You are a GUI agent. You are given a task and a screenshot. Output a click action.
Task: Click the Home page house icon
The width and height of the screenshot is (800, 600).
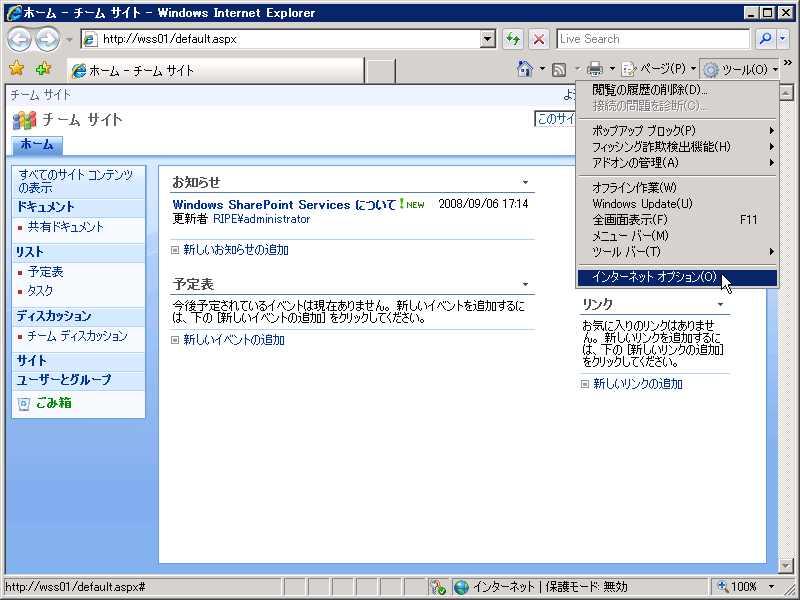tap(525, 69)
